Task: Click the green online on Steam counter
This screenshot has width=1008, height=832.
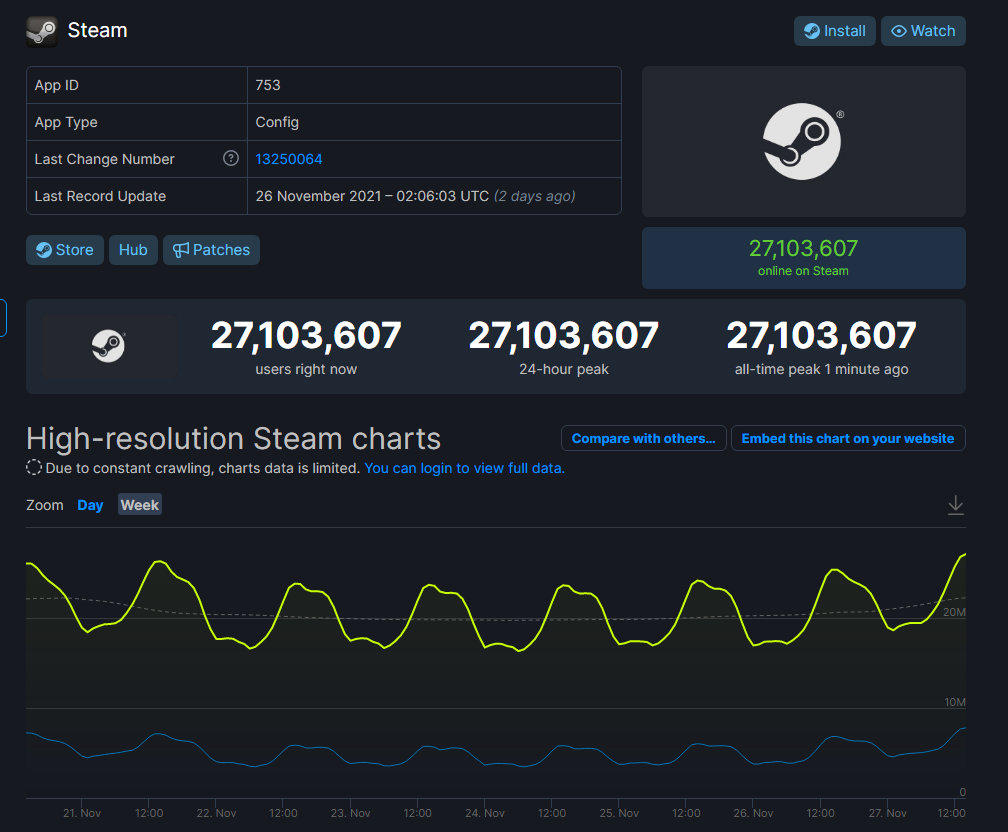Action: pyautogui.click(x=803, y=257)
